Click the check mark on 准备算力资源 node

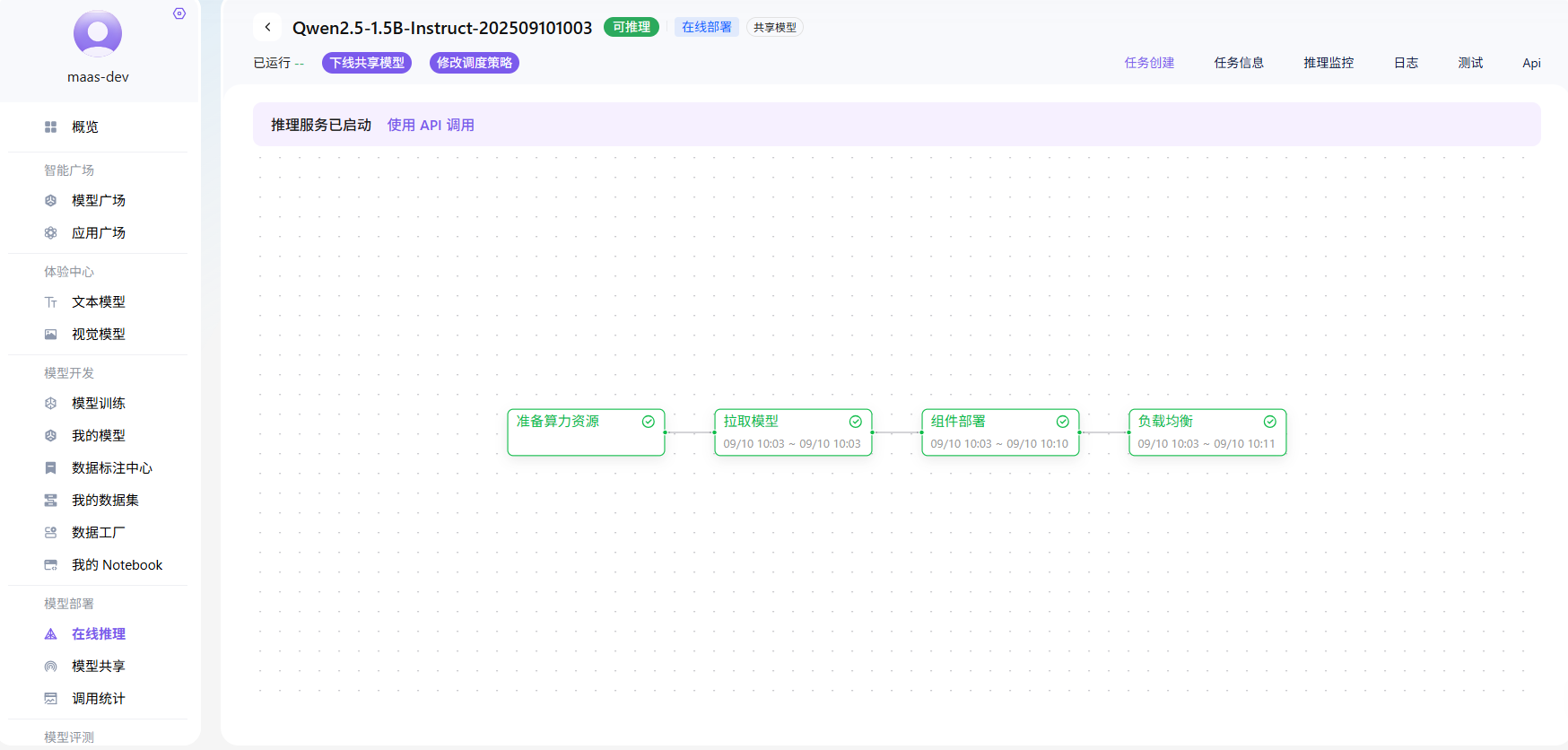[648, 422]
